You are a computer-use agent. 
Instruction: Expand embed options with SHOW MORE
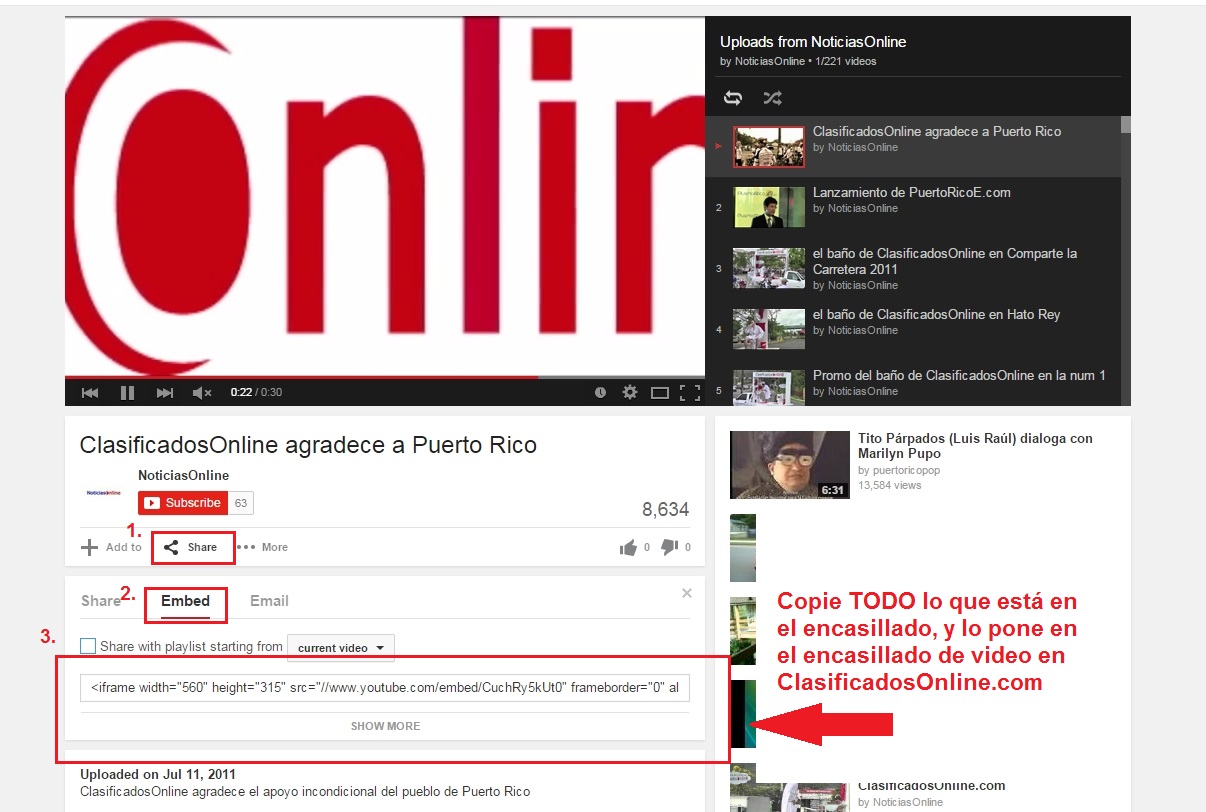click(385, 726)
